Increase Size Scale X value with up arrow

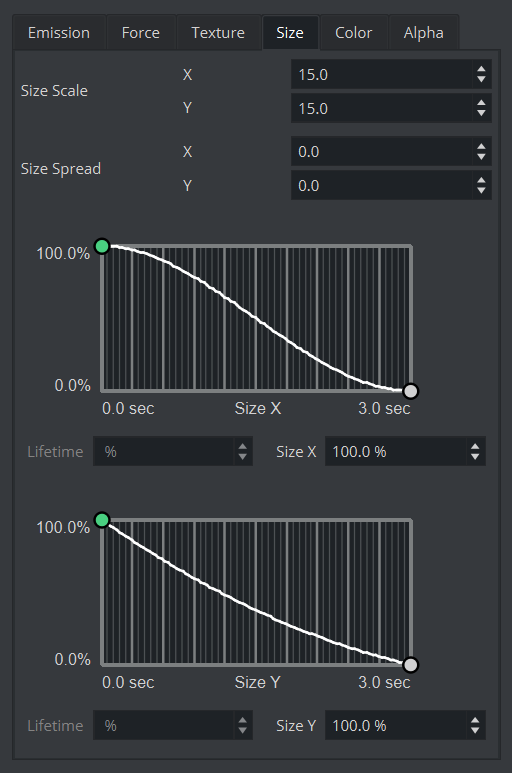[x=481, y=70]
